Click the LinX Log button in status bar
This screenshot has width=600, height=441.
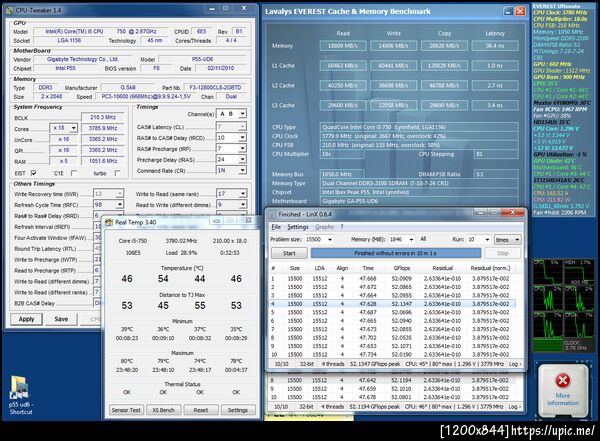tap(515, 364)
